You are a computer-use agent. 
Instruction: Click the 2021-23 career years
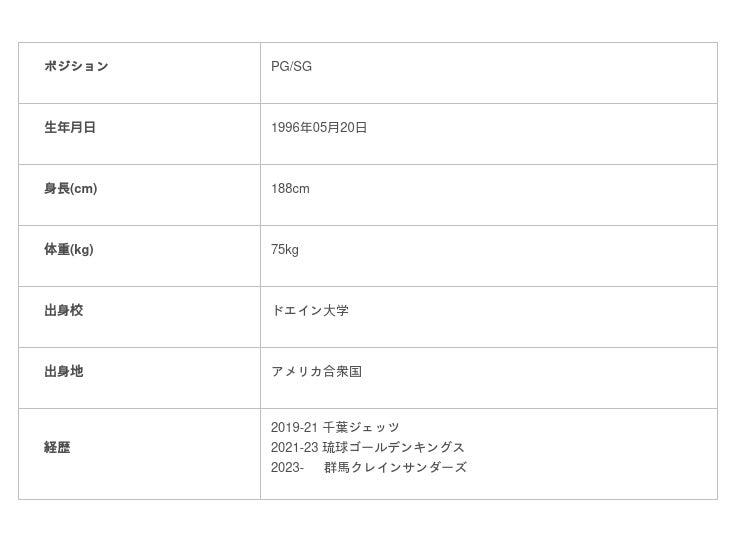(x=293, y=448)
